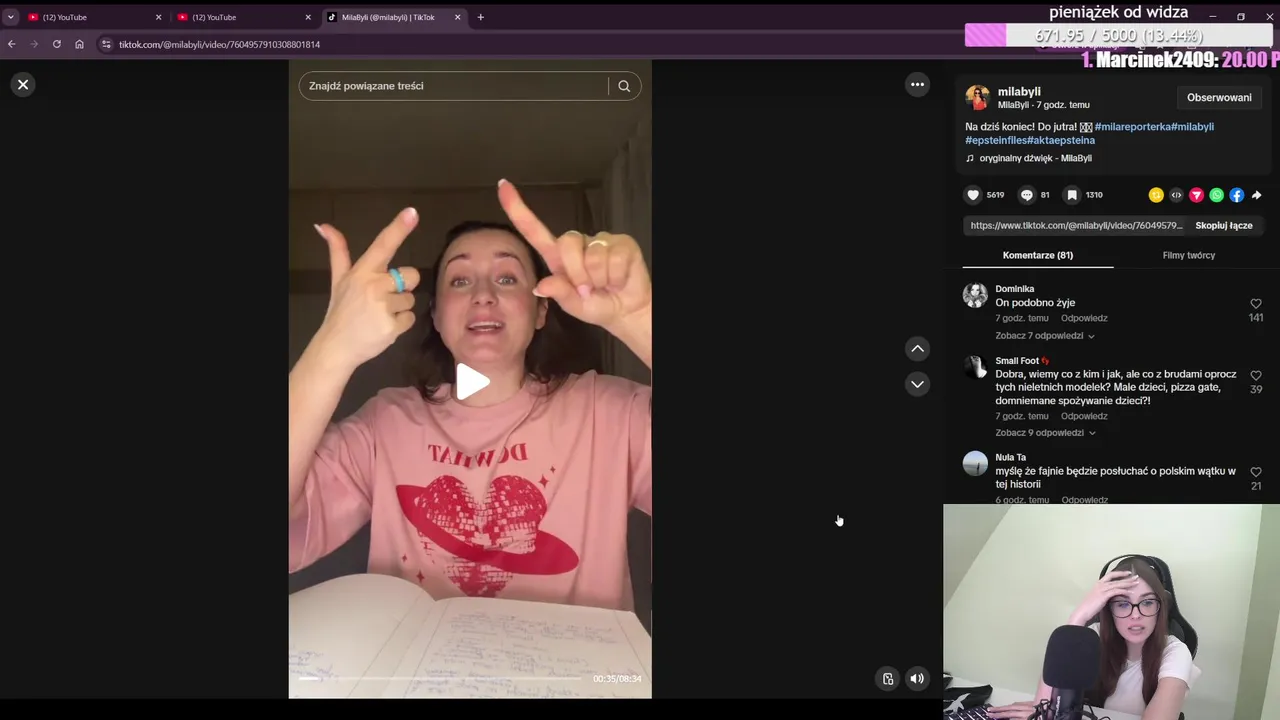
Task: Click comment text 'On podobno żyje'
Action: (x=1035, y=303)
